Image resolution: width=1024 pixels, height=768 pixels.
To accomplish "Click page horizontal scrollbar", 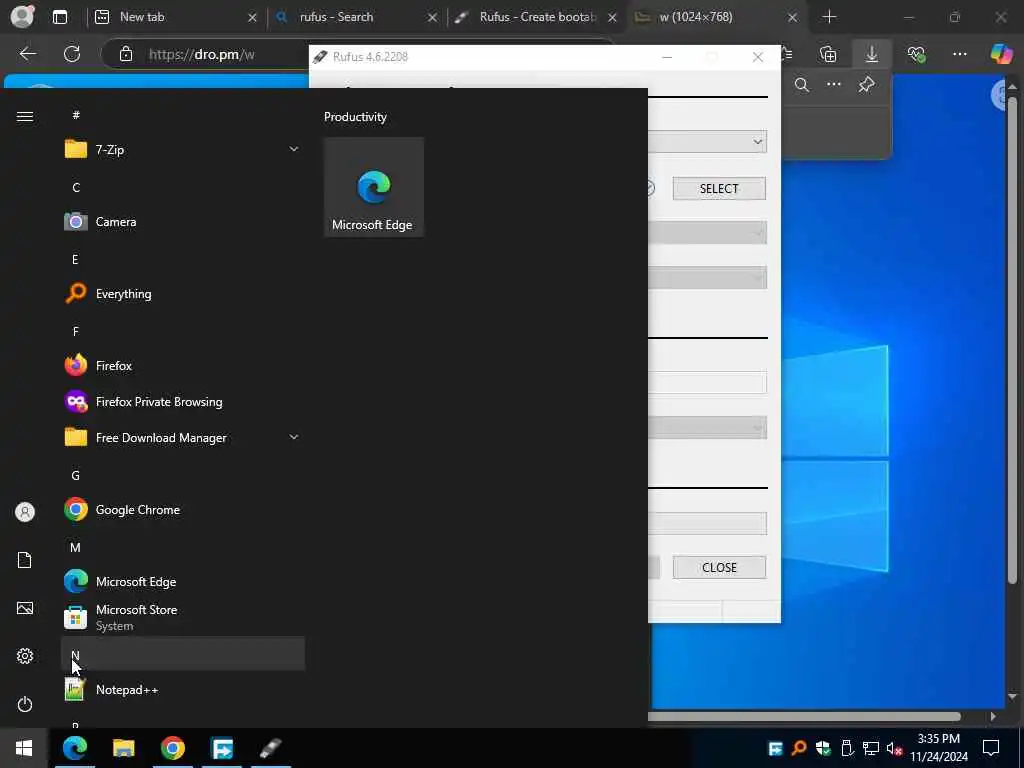I will coord(806,716).
